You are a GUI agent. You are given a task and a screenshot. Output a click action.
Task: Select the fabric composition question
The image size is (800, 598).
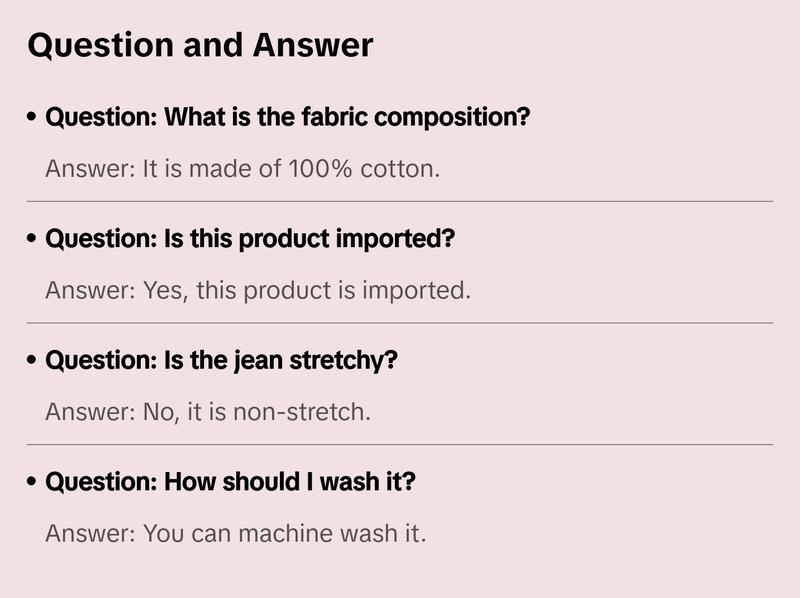click(x=288, y=117)
